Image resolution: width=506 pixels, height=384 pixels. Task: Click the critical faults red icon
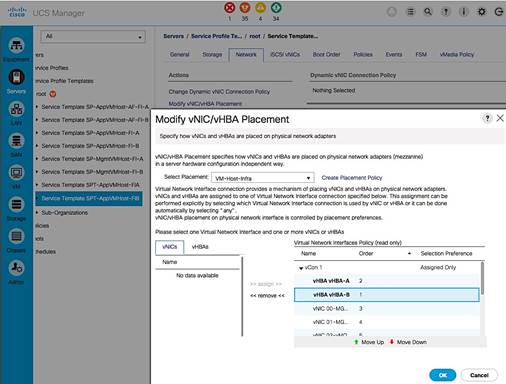click(x=229, y=8)
